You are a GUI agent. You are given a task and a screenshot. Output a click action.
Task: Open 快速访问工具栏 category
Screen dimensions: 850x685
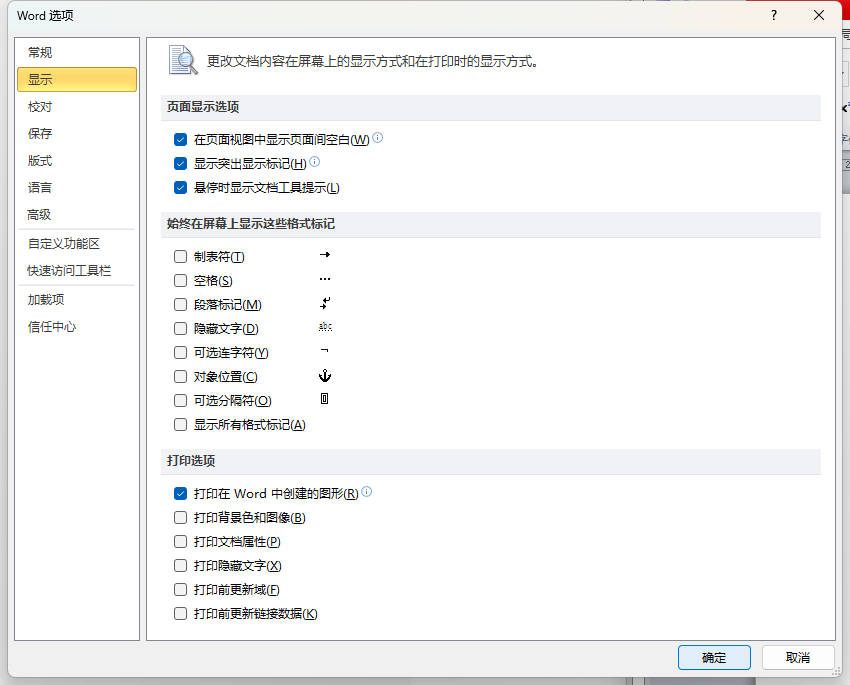(77, 270)
